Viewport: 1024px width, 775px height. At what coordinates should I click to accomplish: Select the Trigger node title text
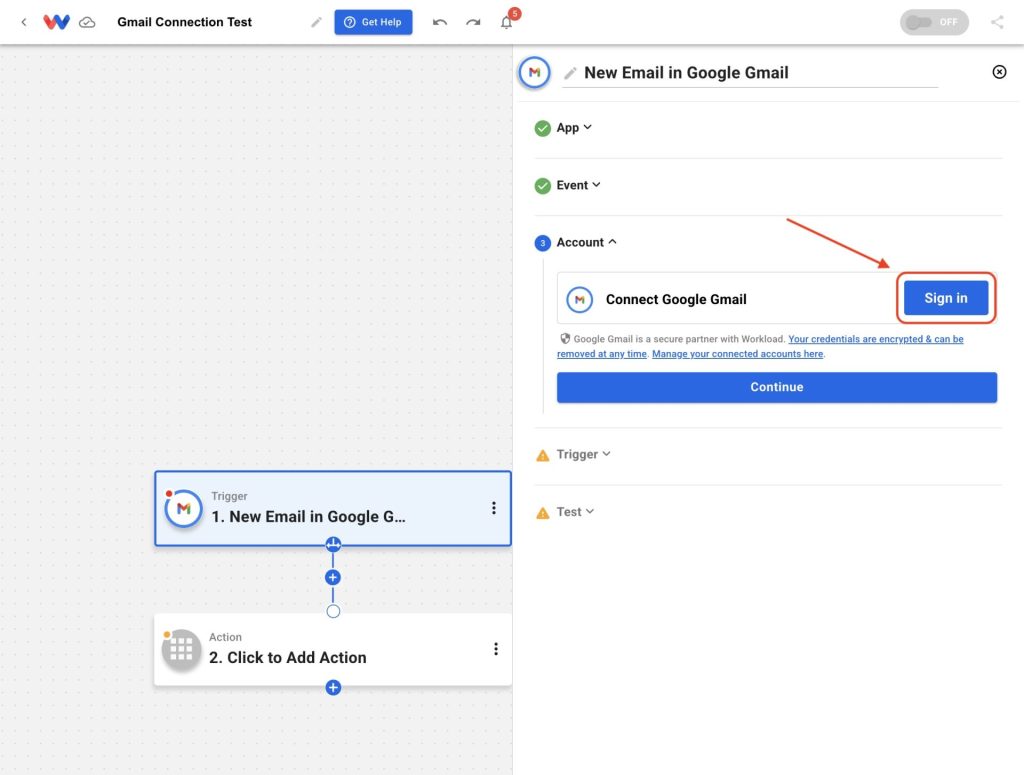click(x=308, y=517)
